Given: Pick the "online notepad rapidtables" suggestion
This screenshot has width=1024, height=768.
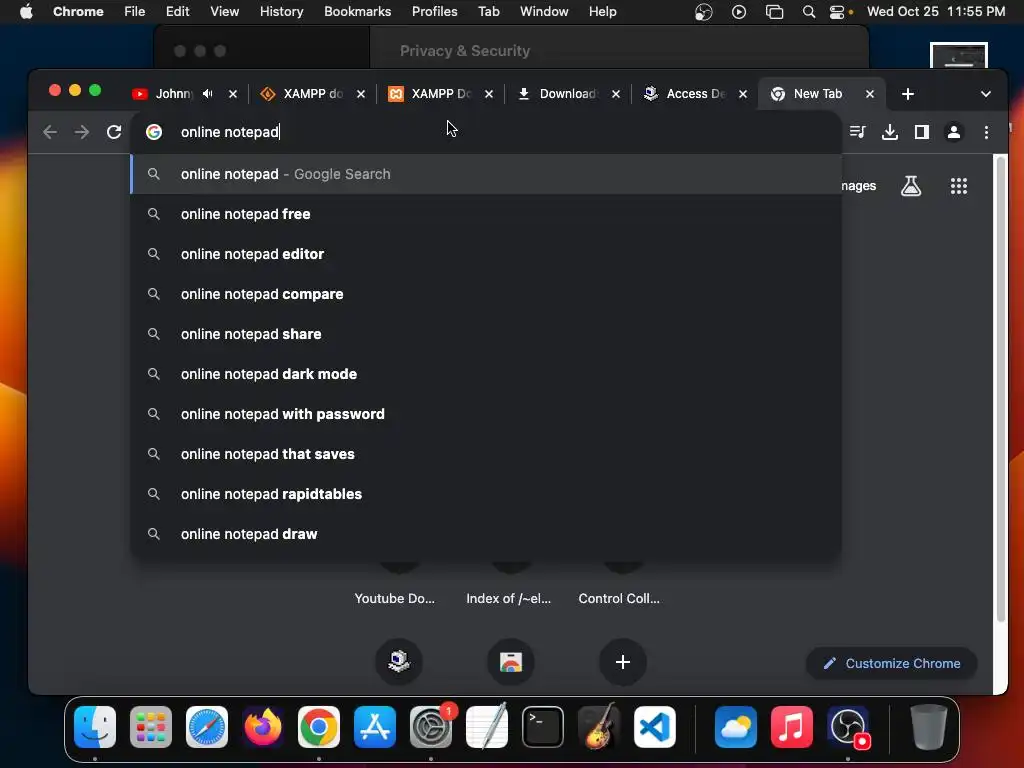Looking at the screenshot, I should click(x=486, y=494).
